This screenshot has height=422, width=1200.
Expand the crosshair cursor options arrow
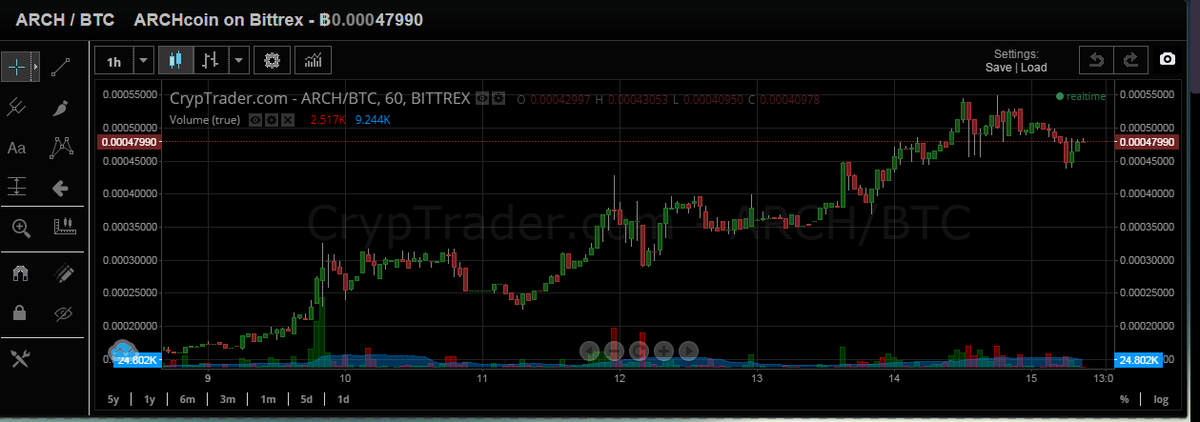(36, 68)
